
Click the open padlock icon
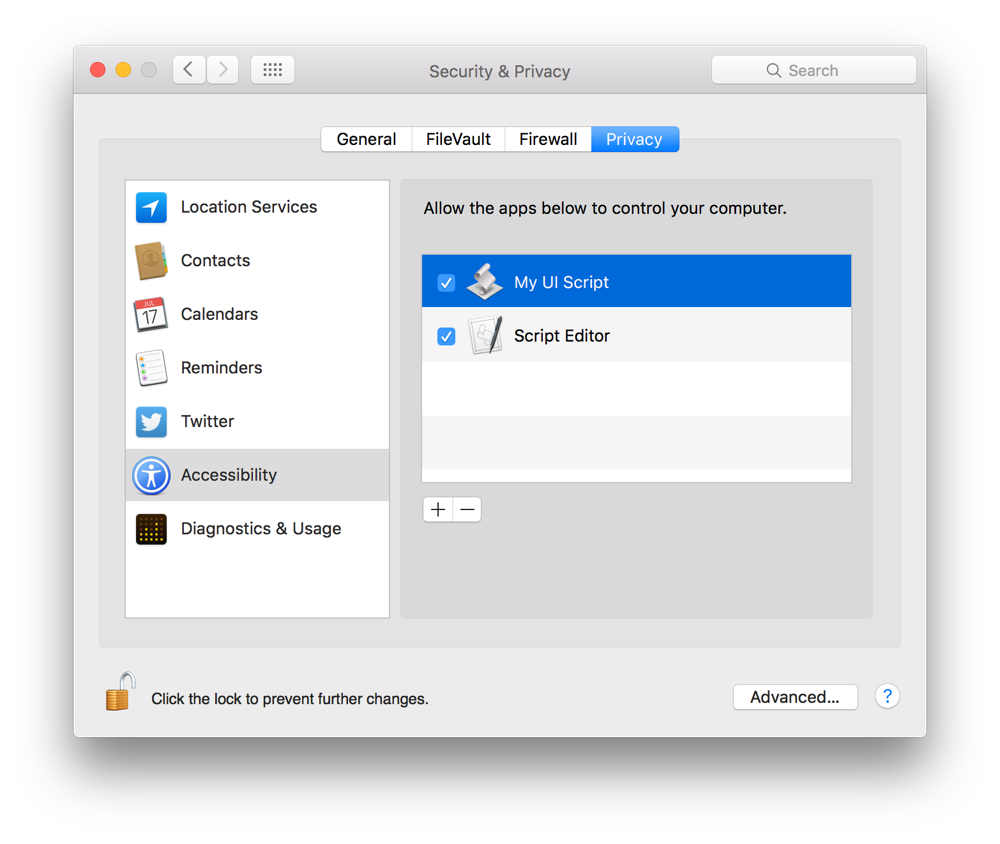[x=121, y=692]
